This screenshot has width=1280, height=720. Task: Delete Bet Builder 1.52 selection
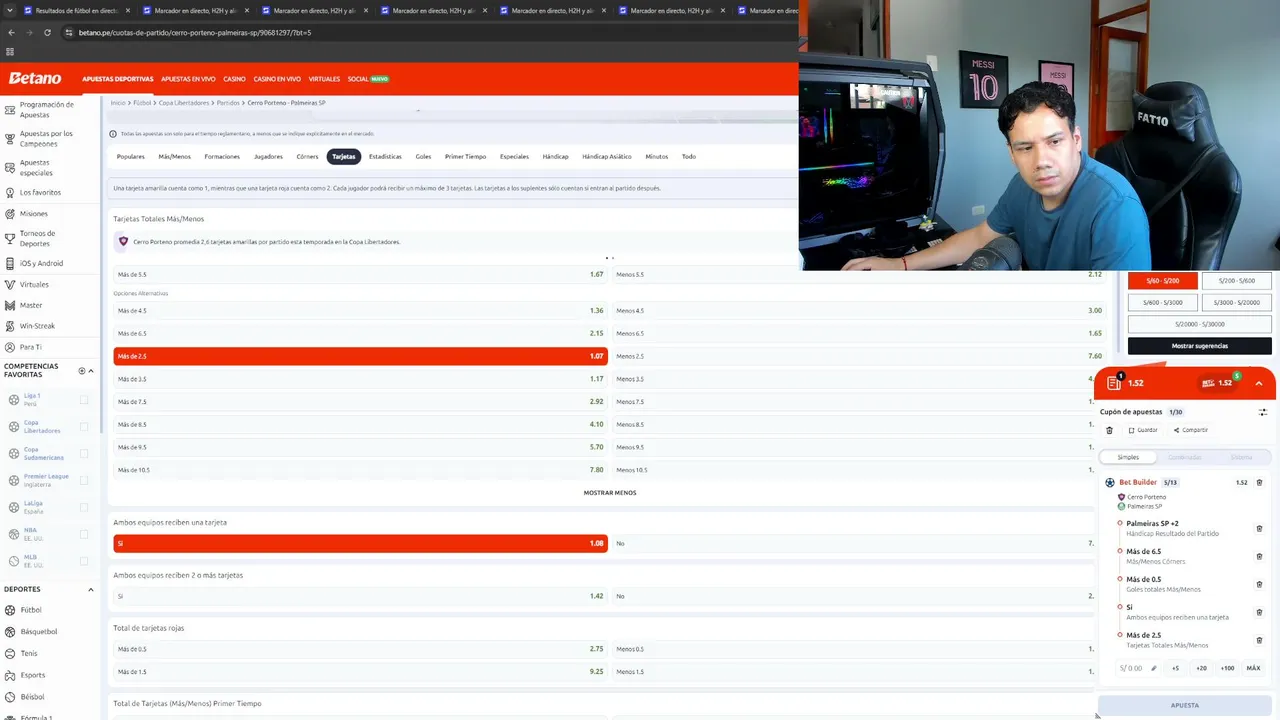pos(1259,482)
